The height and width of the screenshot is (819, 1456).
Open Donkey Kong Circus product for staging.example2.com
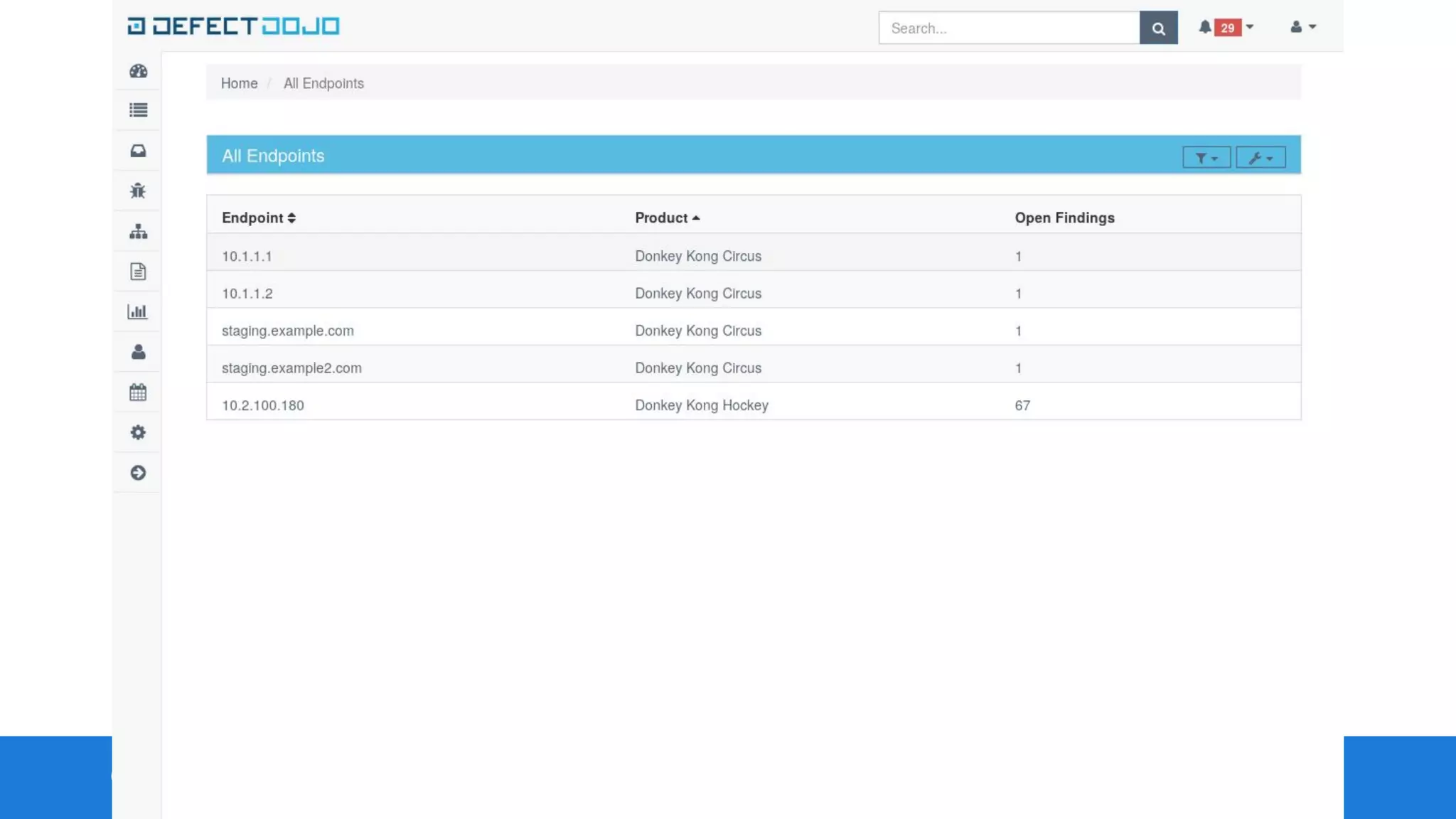[x=697, y=368]
